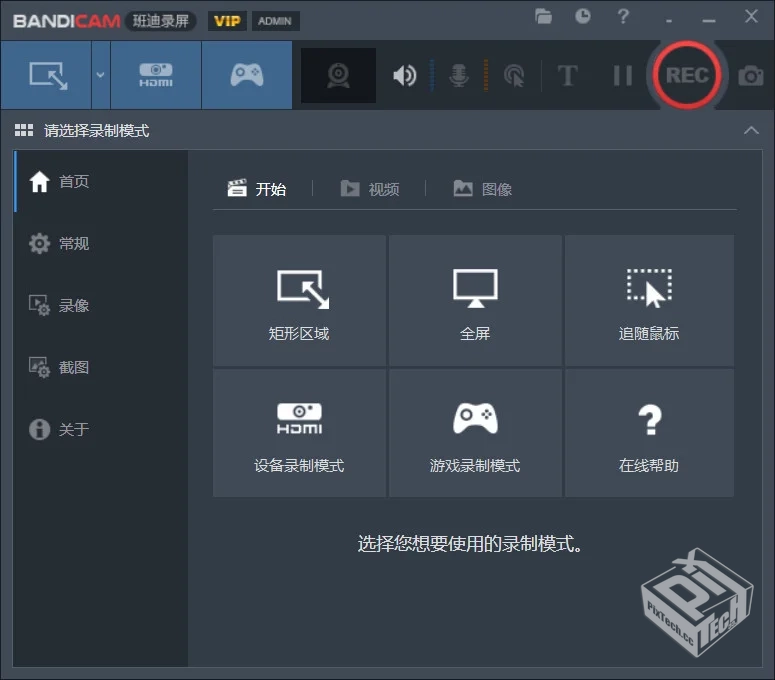
Task: Choose 全屏 fullscreen mode tile
Action: coord(475,300)
